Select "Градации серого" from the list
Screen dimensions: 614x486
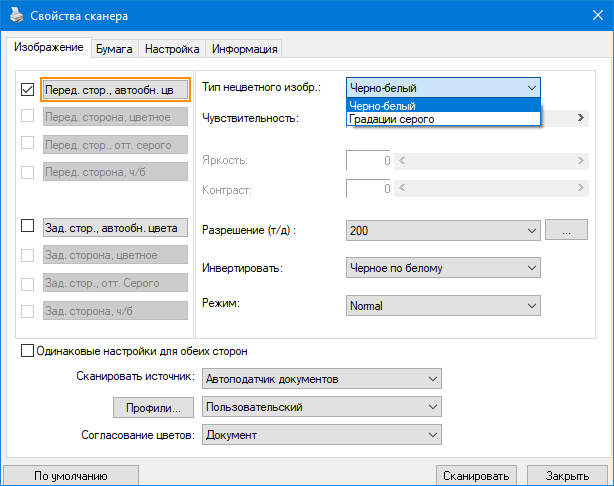[x=392, y=120]
